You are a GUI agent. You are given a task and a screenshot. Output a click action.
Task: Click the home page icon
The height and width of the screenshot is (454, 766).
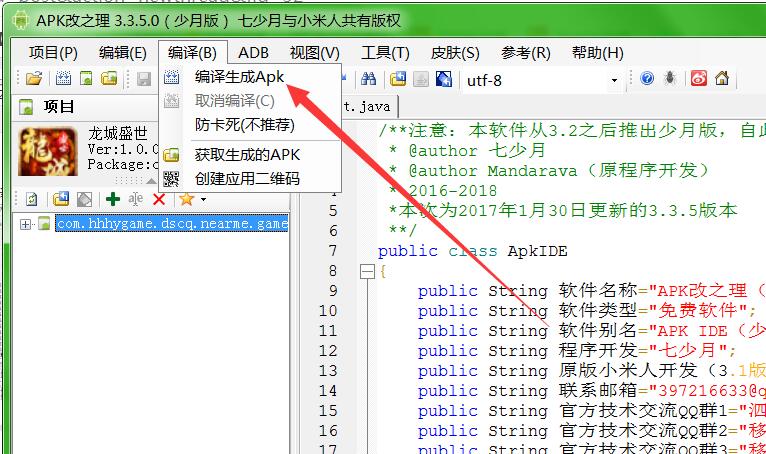point(721,80)
